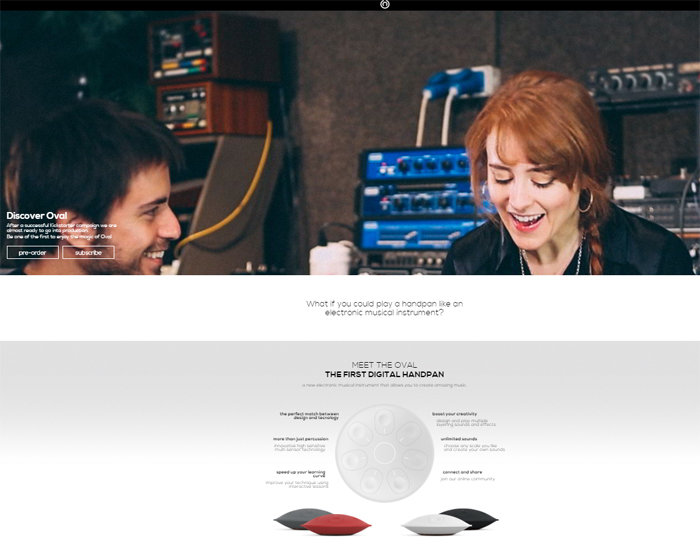Click 'unlimited sounds' feature label

click(458, 439)
